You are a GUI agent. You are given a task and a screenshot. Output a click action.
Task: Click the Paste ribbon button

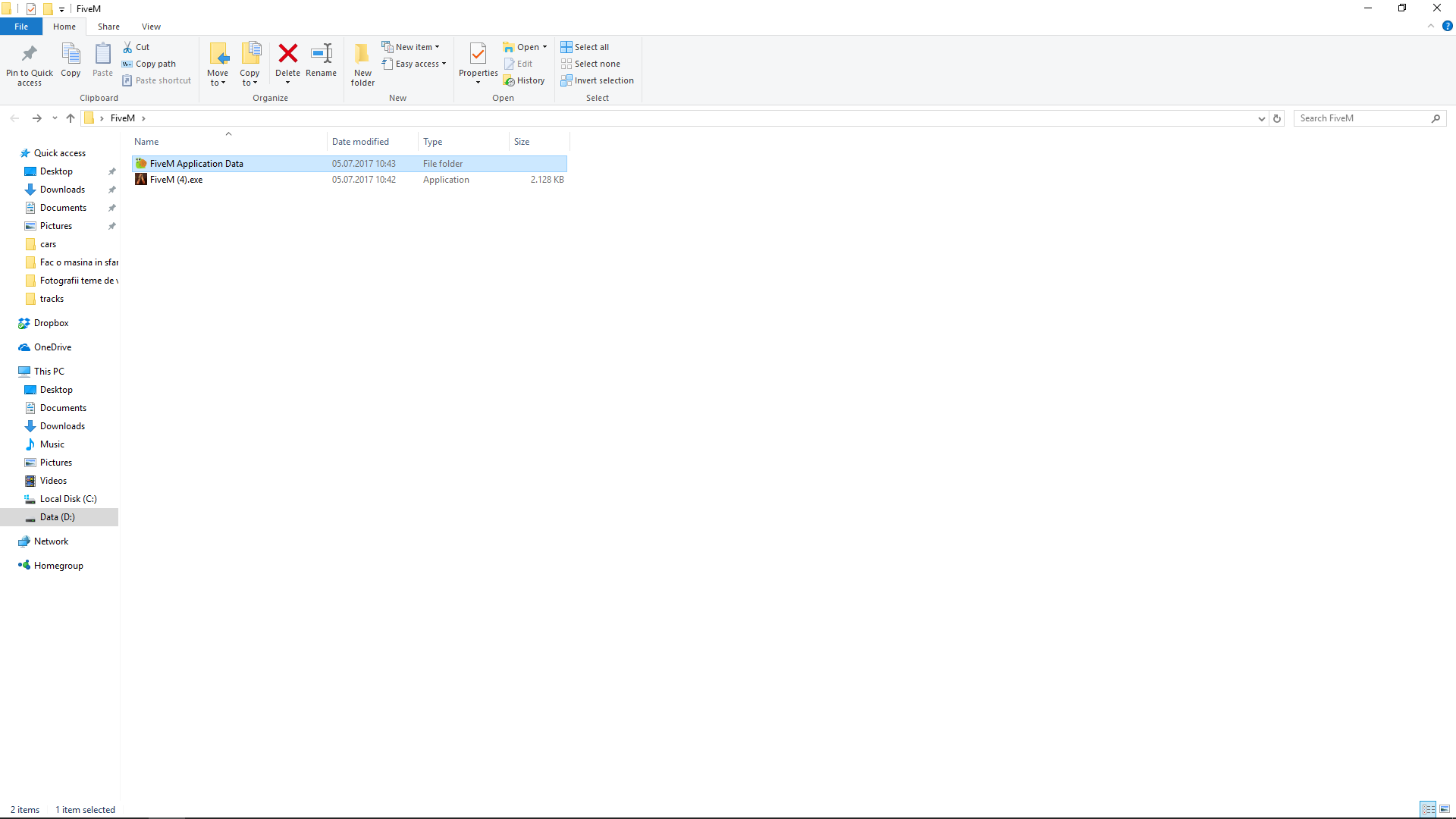[x=102, y=60]
